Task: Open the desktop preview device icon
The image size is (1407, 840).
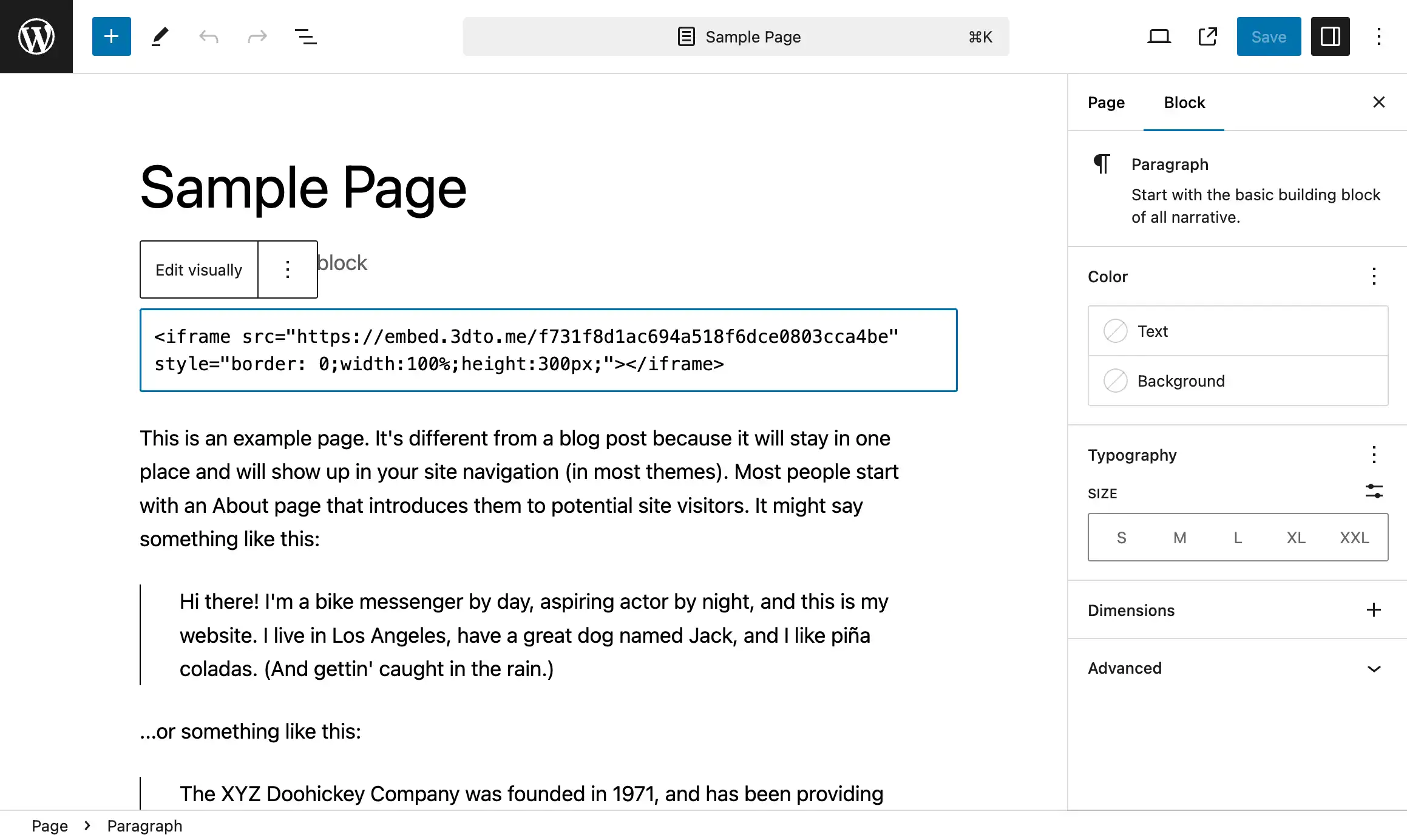Action: click(1159, 36)
